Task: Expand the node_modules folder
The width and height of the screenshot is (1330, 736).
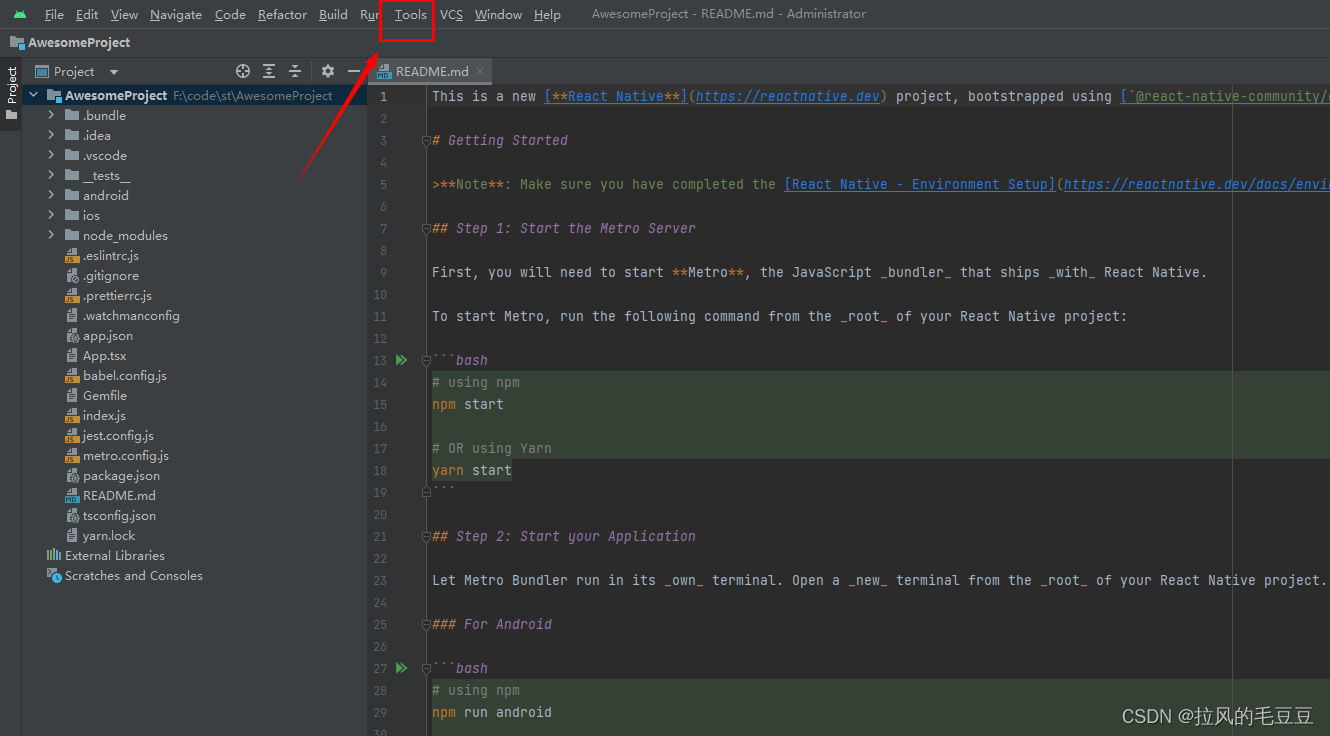Action: pos(51,235)
